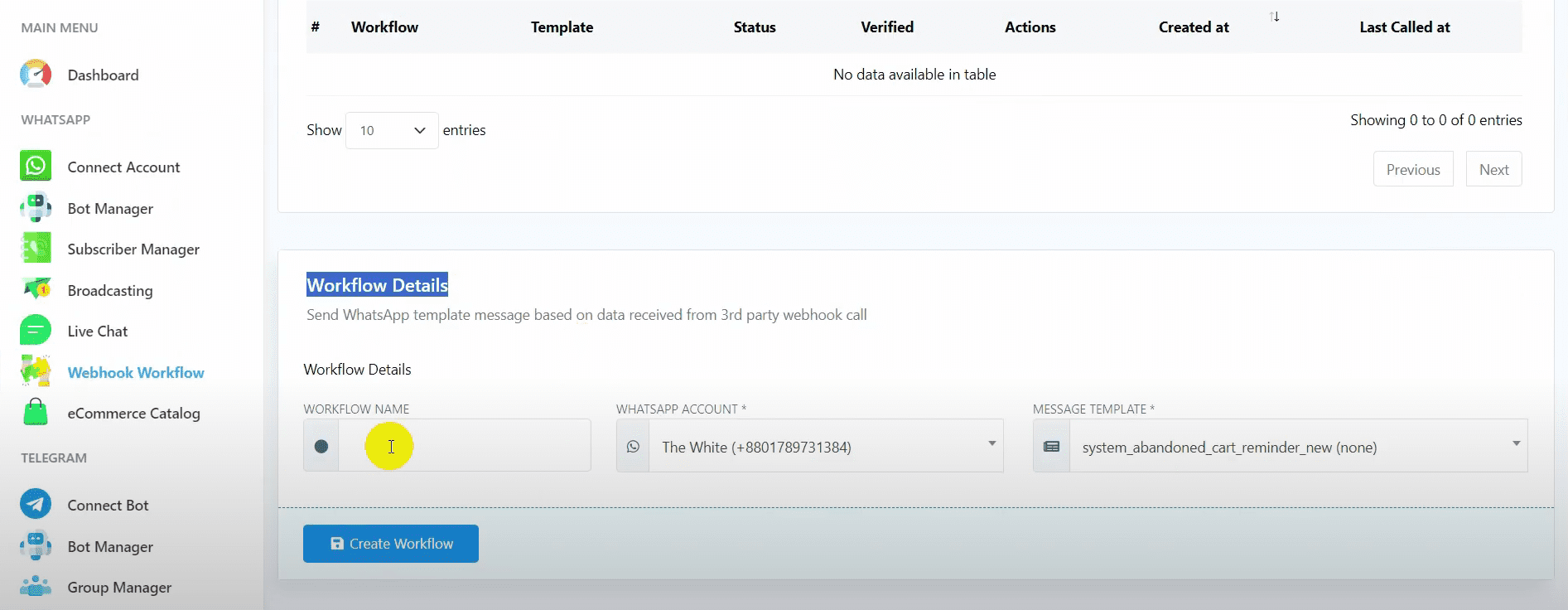This screenshot has width=1568, height=610.
Task: Go to Telegram Bot Manager menu item
Action: [110, 547]
